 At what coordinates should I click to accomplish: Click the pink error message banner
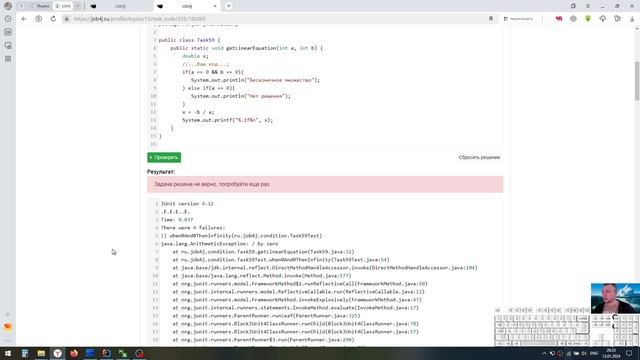[325, 184]
